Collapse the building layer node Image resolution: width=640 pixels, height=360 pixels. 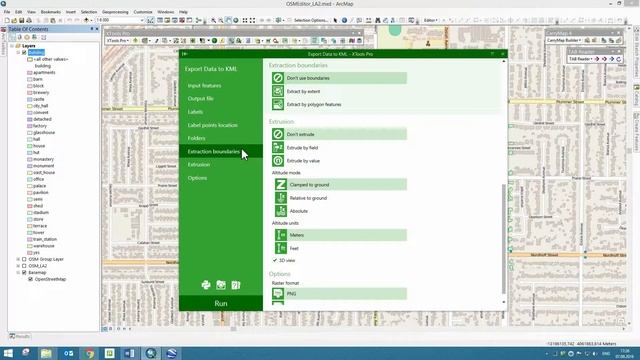18,53
